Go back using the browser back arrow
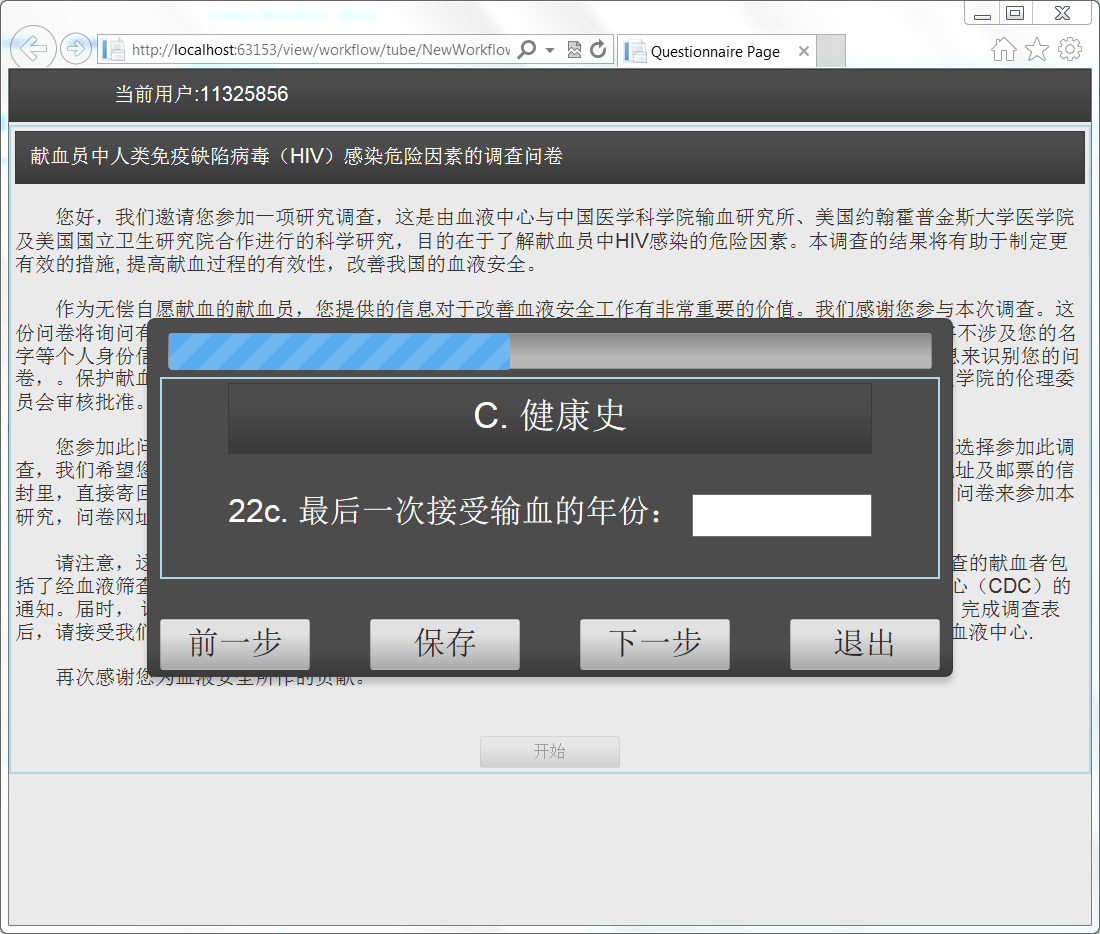The image size is (1100, 934). coord(32,48)
